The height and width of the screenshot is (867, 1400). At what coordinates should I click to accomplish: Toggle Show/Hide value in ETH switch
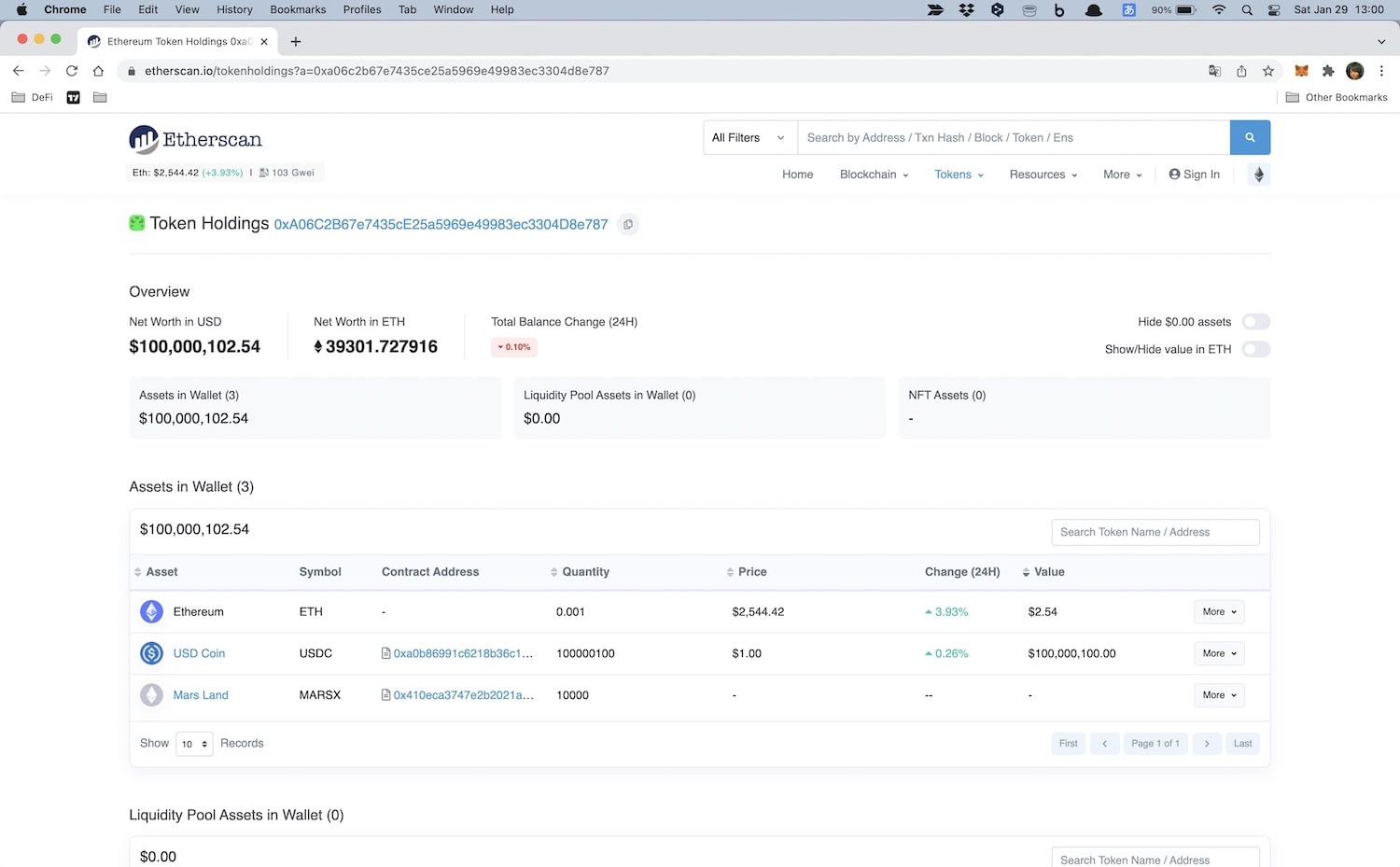click(1255, 349)
